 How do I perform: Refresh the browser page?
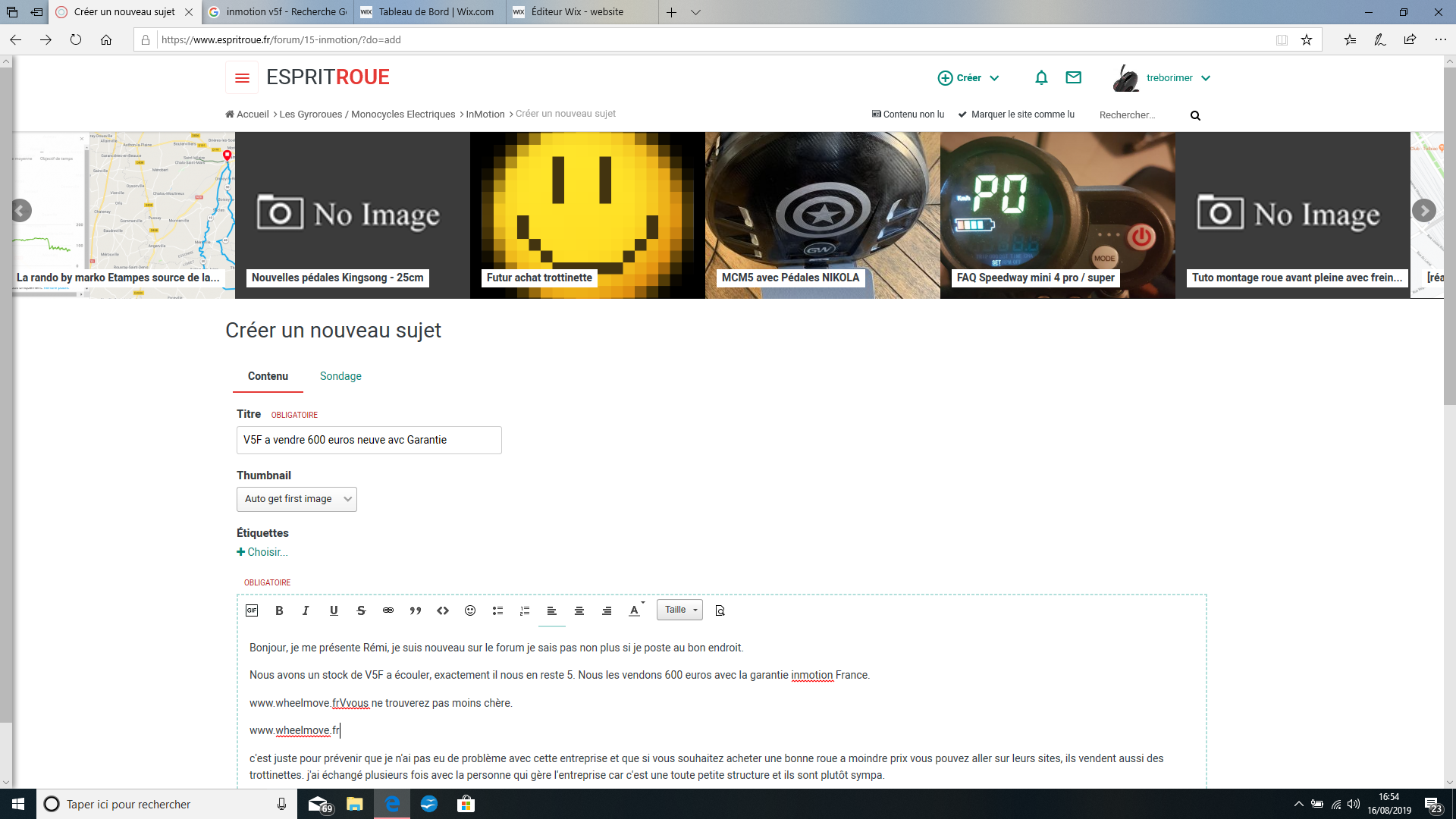point(76,39)
